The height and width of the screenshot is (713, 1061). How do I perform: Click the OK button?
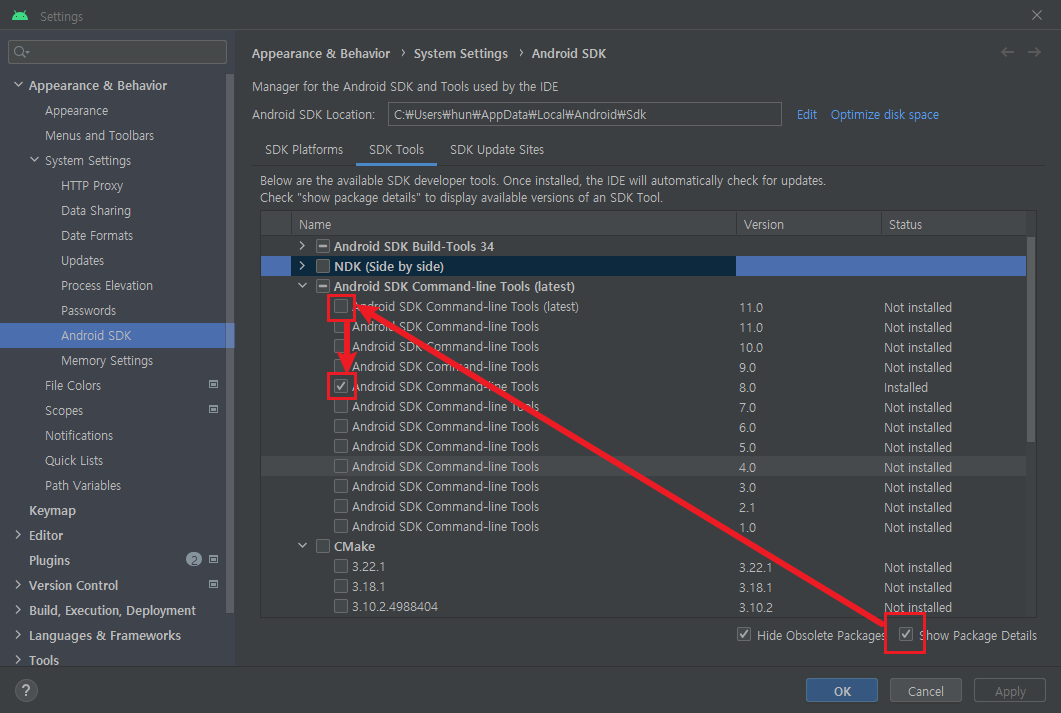click(x=842, y=691)
